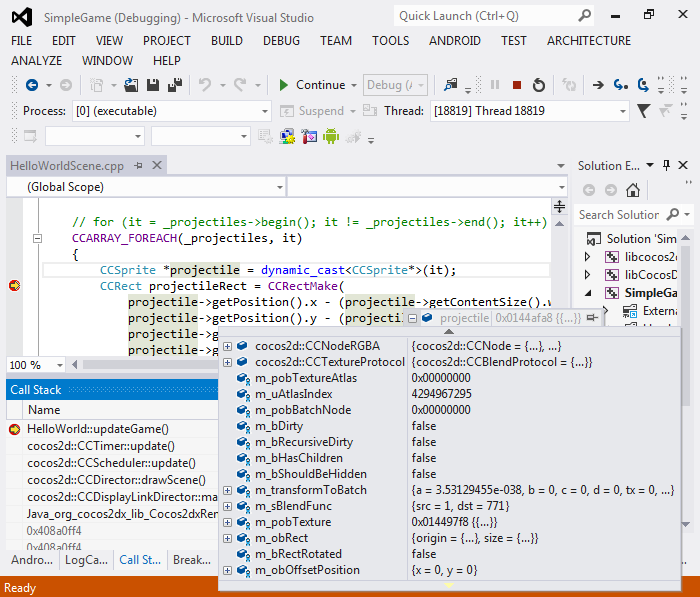
Task: Click Show Next Statement arrow icon
Action: click(x=598, y=85)
